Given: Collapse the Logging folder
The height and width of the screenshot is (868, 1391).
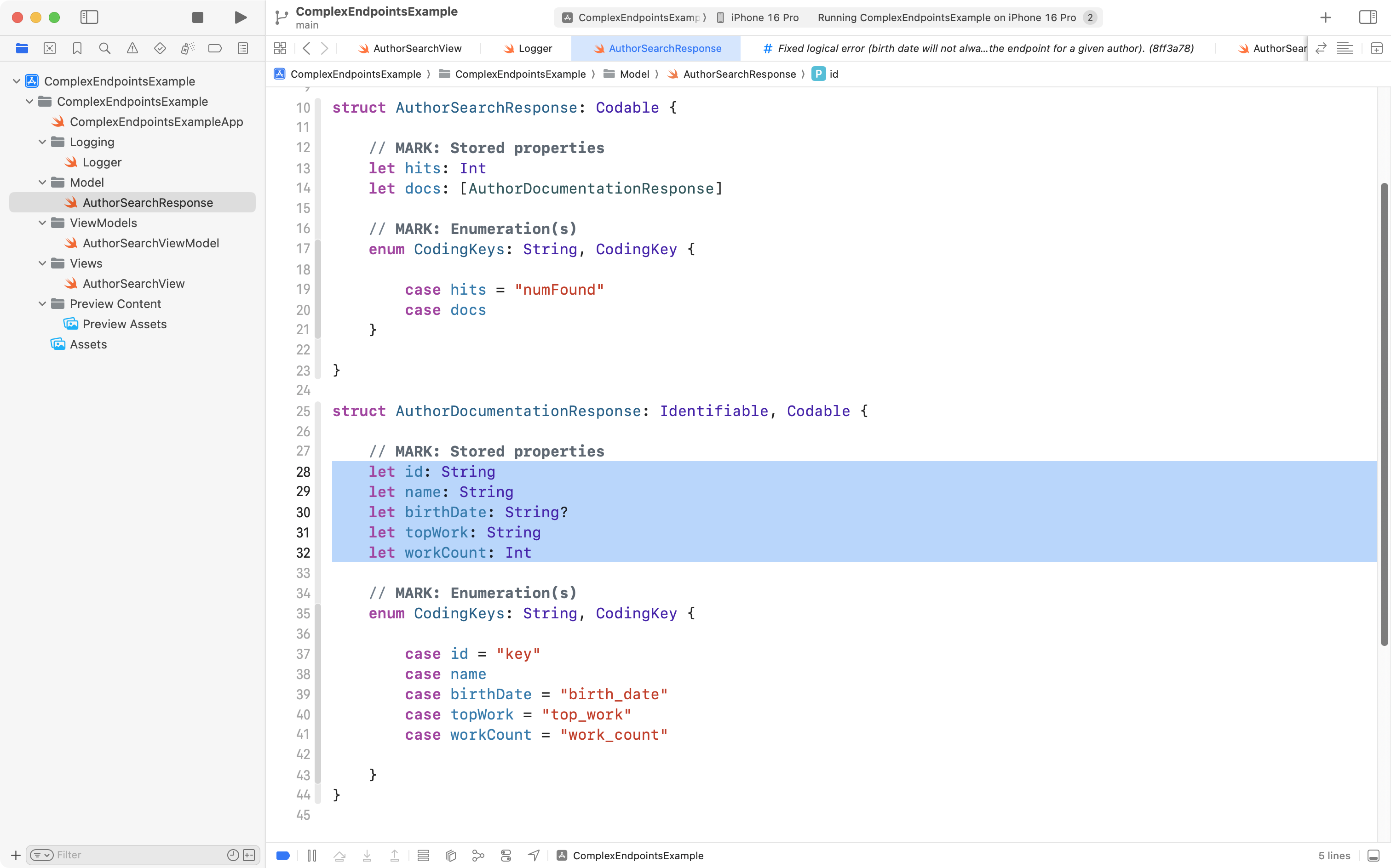Looking at the screenshot, I should 42,142.
